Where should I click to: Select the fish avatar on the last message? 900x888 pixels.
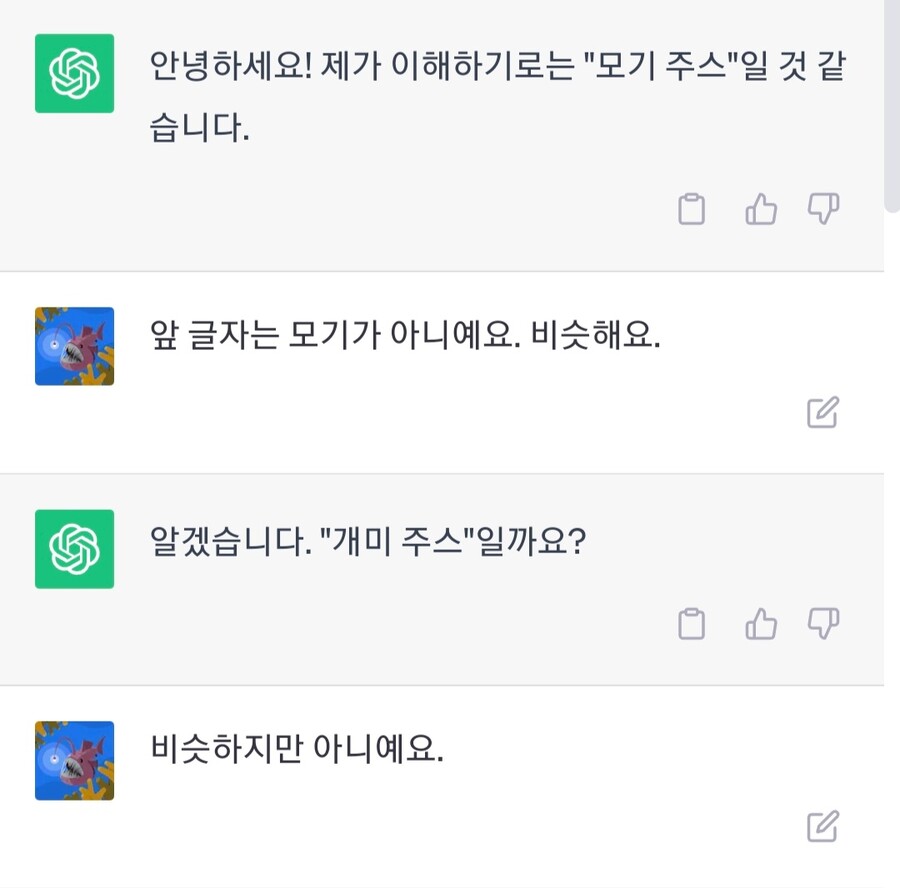[74, 760]
